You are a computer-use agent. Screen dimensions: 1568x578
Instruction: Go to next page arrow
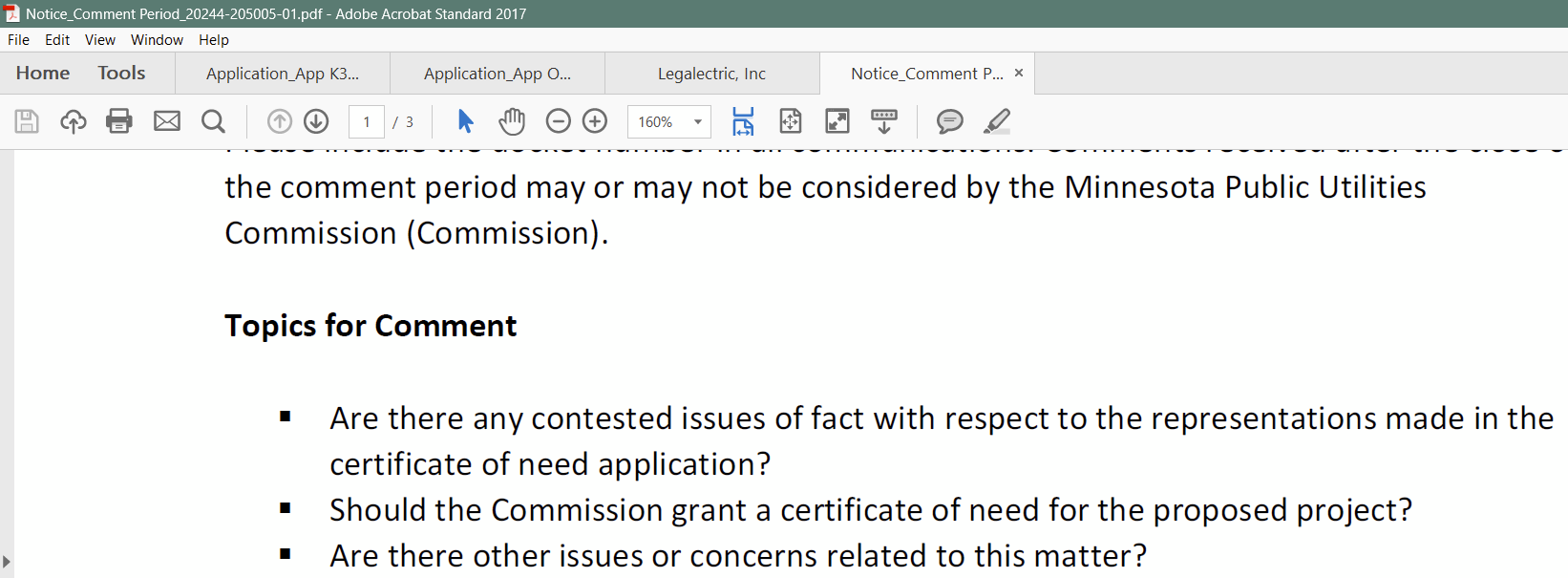[x=316, y=121]
